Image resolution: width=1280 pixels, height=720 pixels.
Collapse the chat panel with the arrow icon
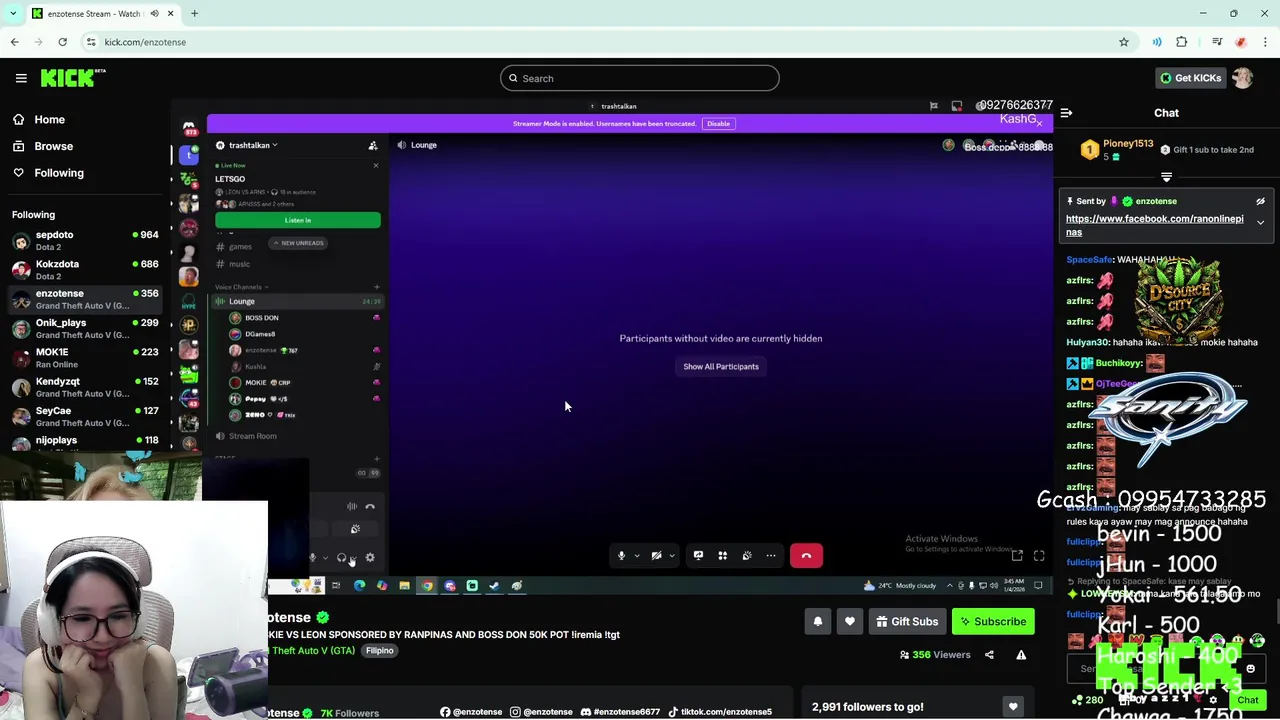tap(1066, 113)
